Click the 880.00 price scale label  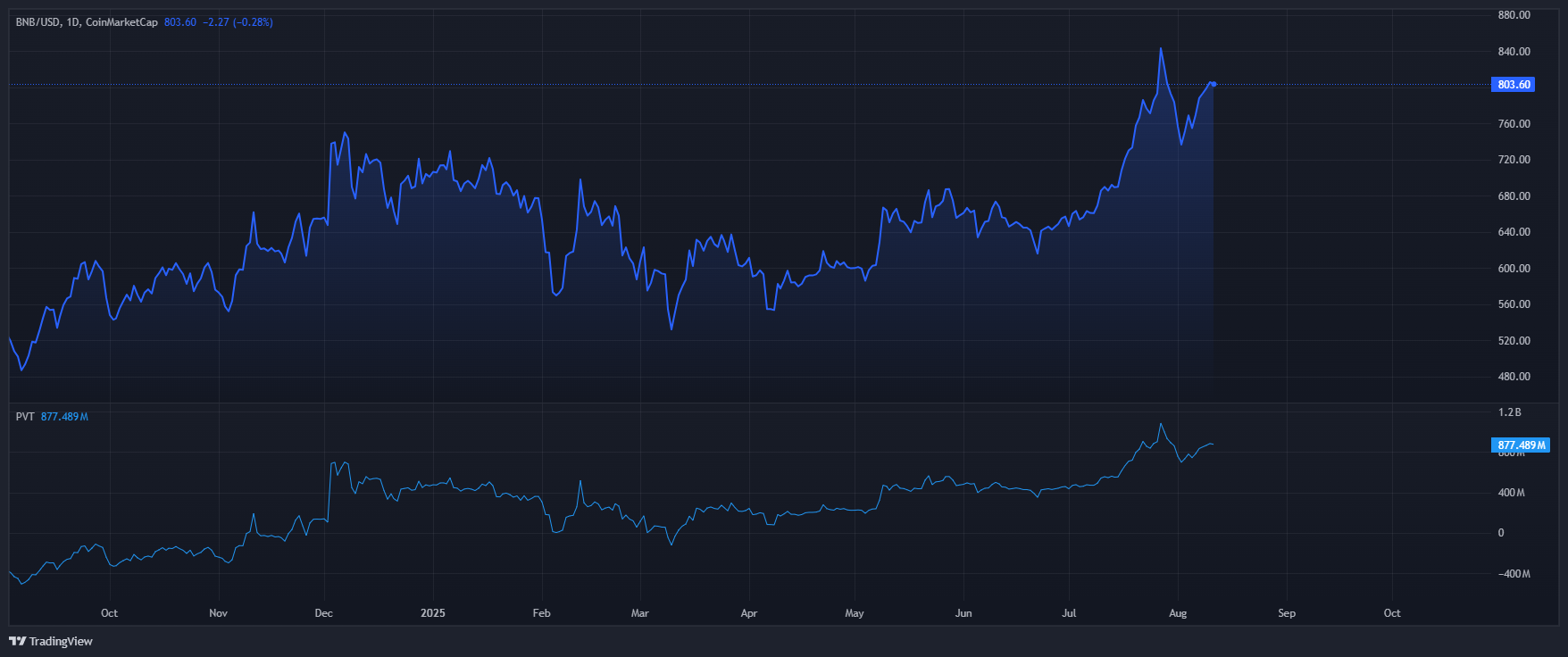coord(1514,15)
